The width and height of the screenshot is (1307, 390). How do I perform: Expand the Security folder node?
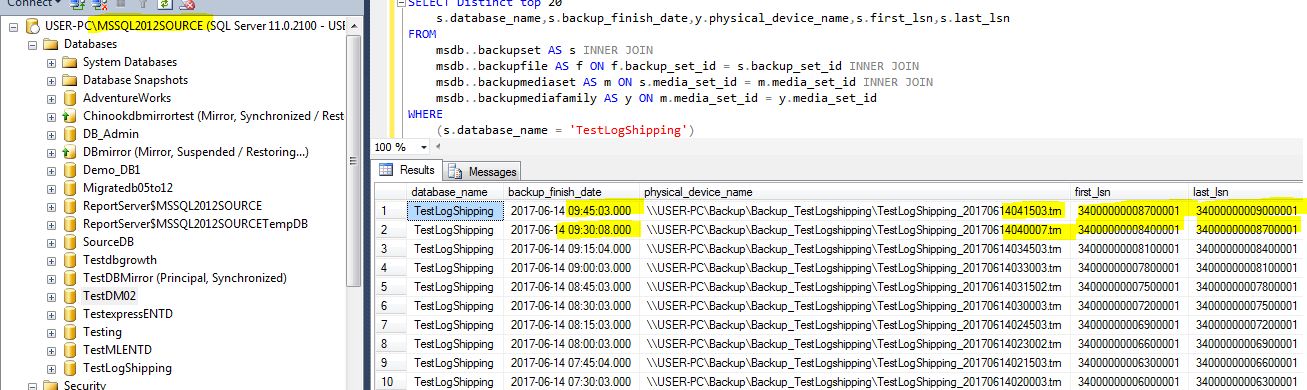32,385
